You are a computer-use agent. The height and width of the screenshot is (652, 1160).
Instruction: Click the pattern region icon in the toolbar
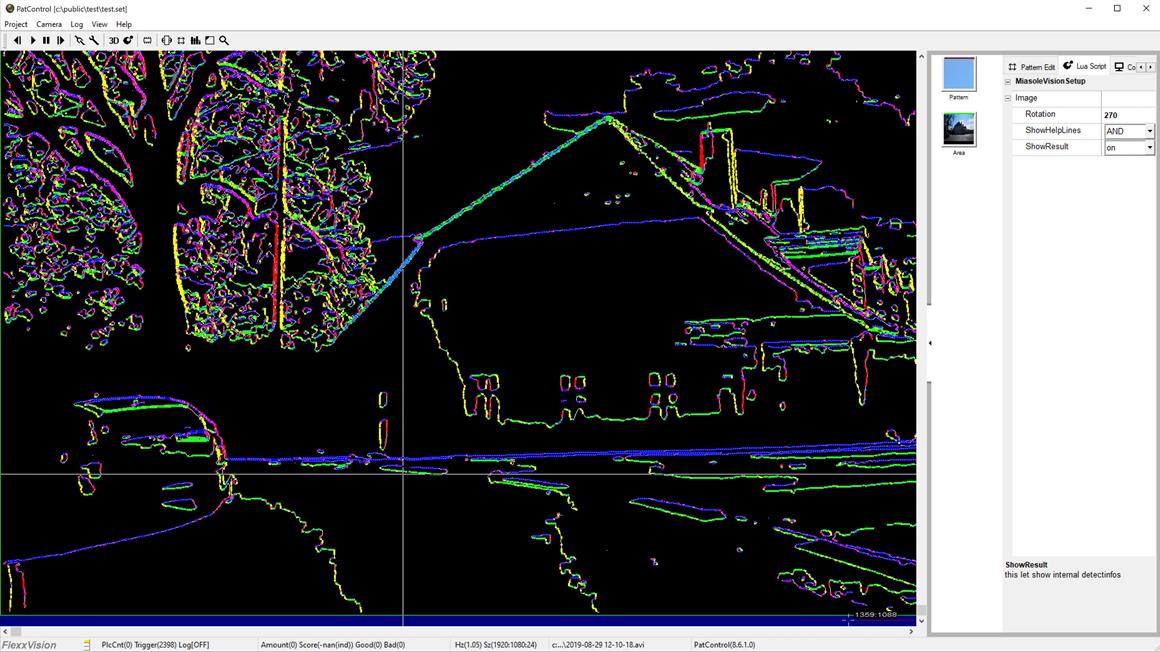(x=181, y=41)
